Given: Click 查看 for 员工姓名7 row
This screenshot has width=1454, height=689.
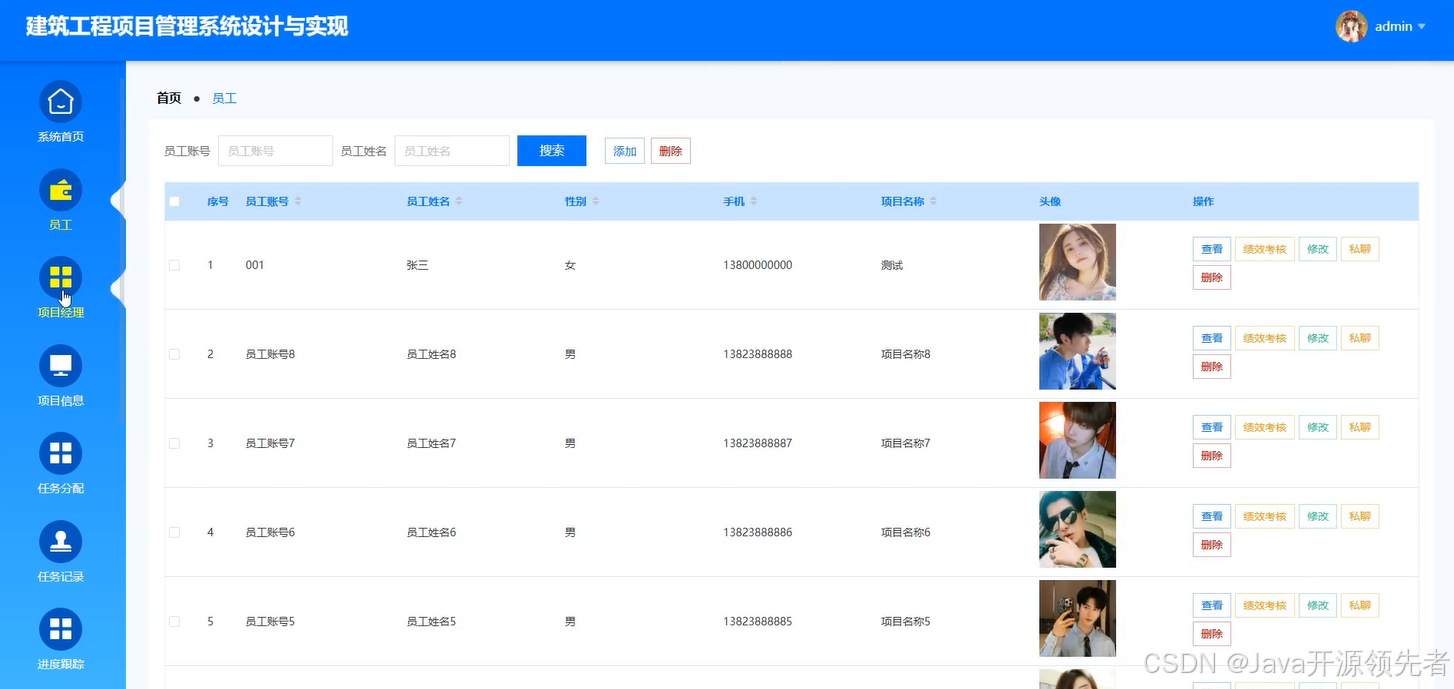Looking at the screenshot, I should point(1212,427).
